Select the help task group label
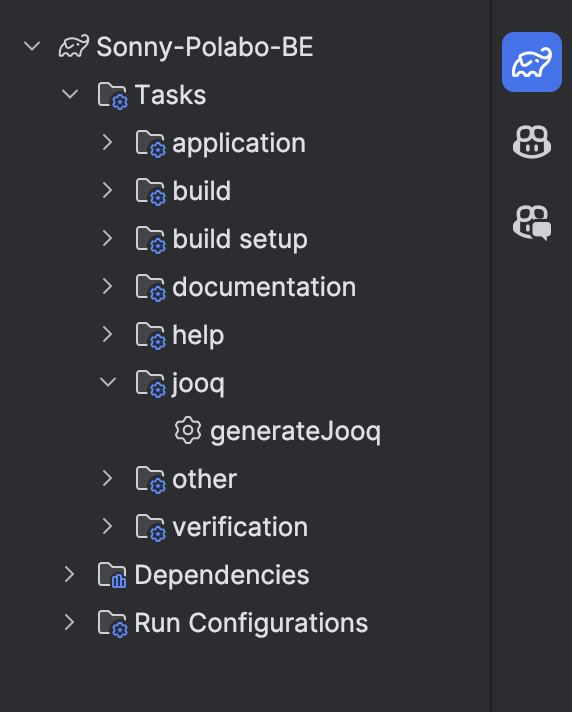572x712 pixels. tap(198, 336)
